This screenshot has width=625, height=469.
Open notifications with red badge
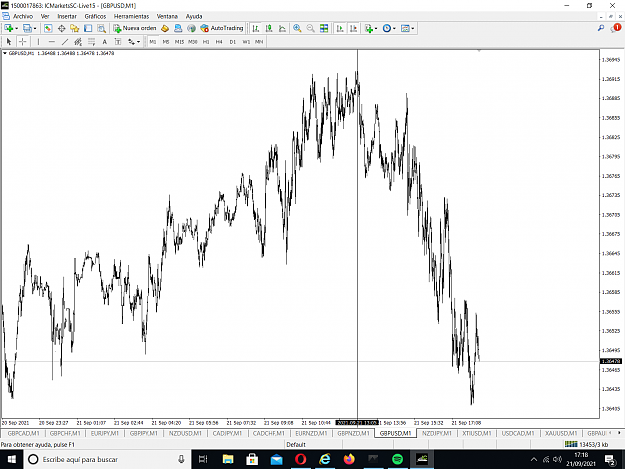(x=616, y=28)
